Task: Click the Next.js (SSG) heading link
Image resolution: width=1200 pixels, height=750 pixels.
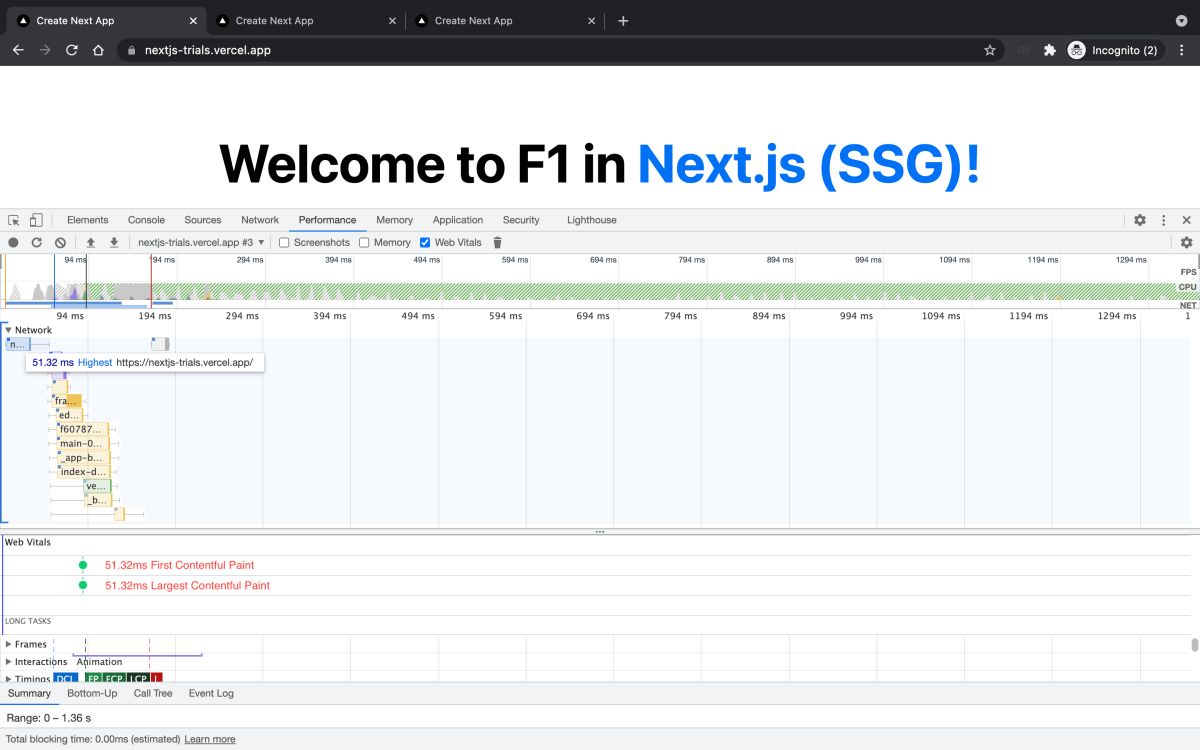Action: 810,164
